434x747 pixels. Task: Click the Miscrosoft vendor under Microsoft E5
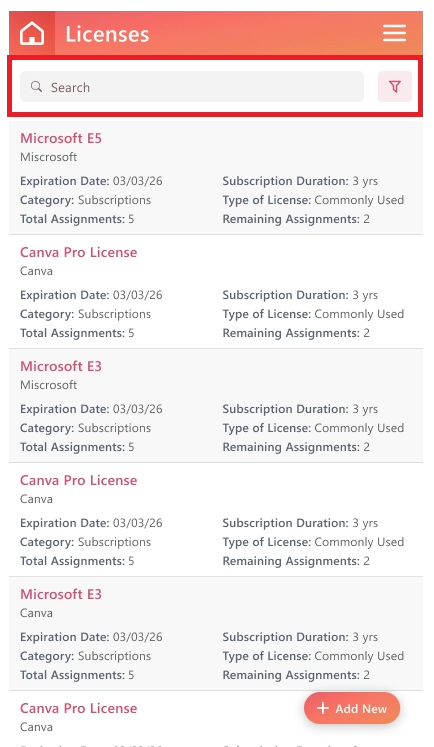(x=49, y=157)
